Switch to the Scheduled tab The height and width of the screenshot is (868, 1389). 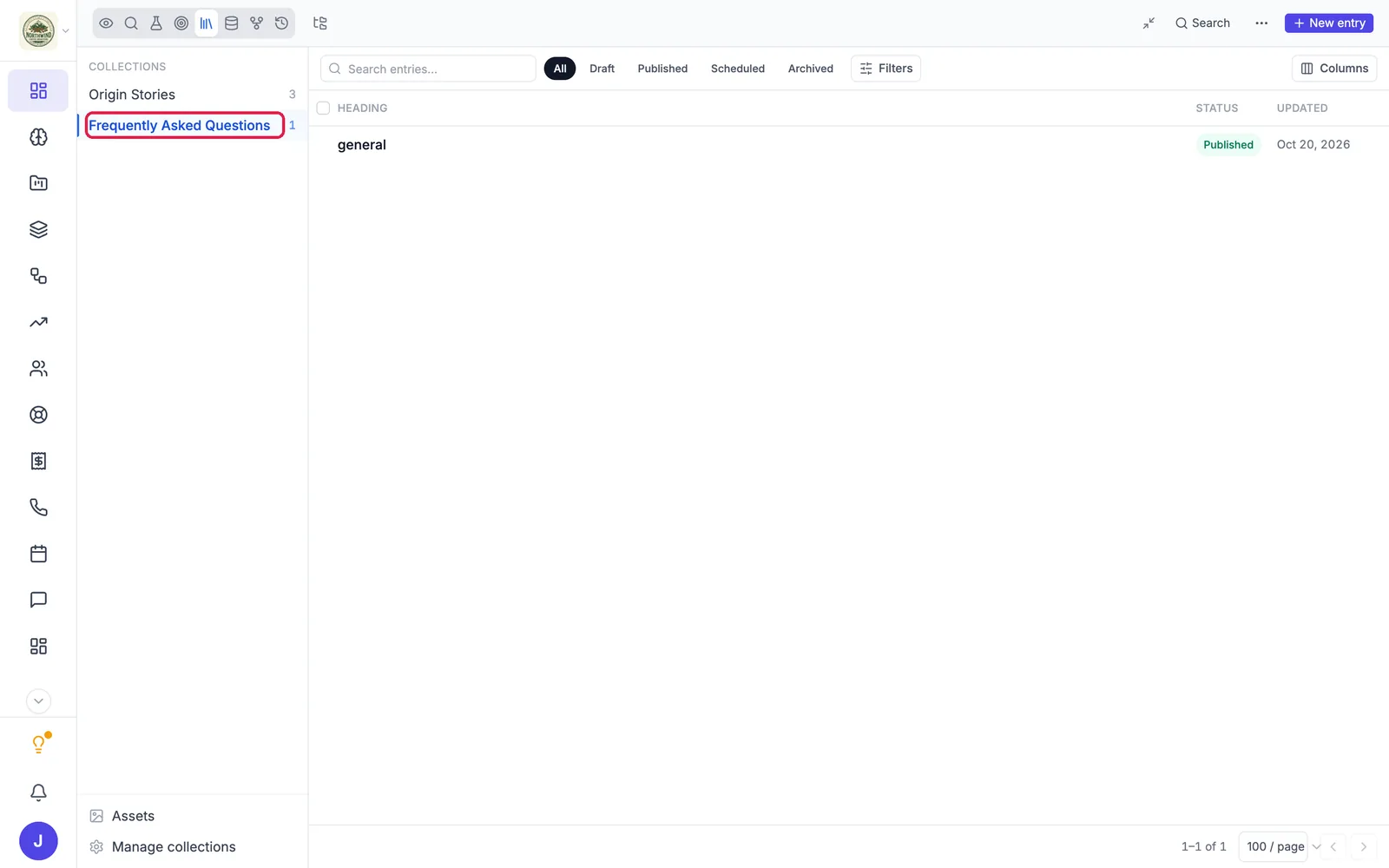point(738,69)
